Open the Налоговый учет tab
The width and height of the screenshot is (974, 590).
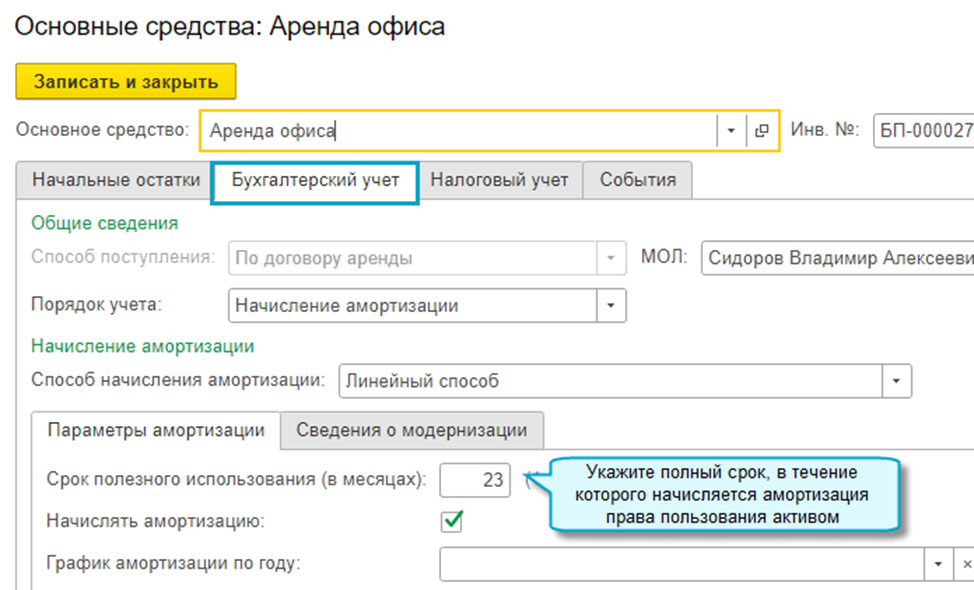[499, 181]
